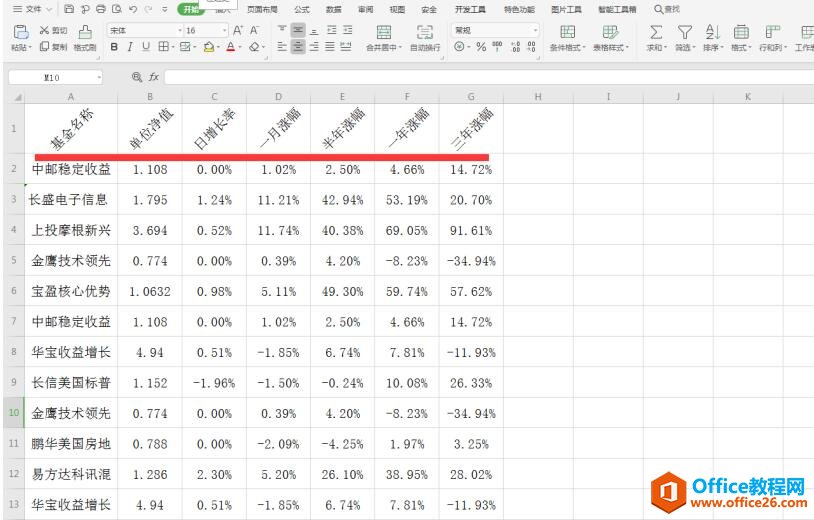Click Merge and Center (合并居中) icon
The image size is (814, 520).
[x=384, y=32]
